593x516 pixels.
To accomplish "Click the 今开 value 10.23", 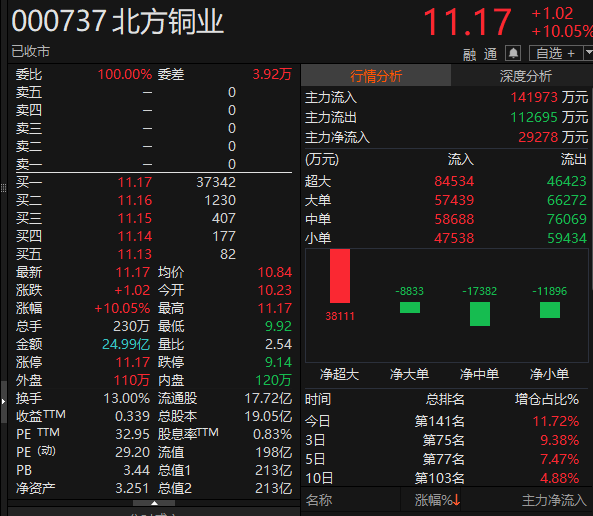I will pos(275,290).
